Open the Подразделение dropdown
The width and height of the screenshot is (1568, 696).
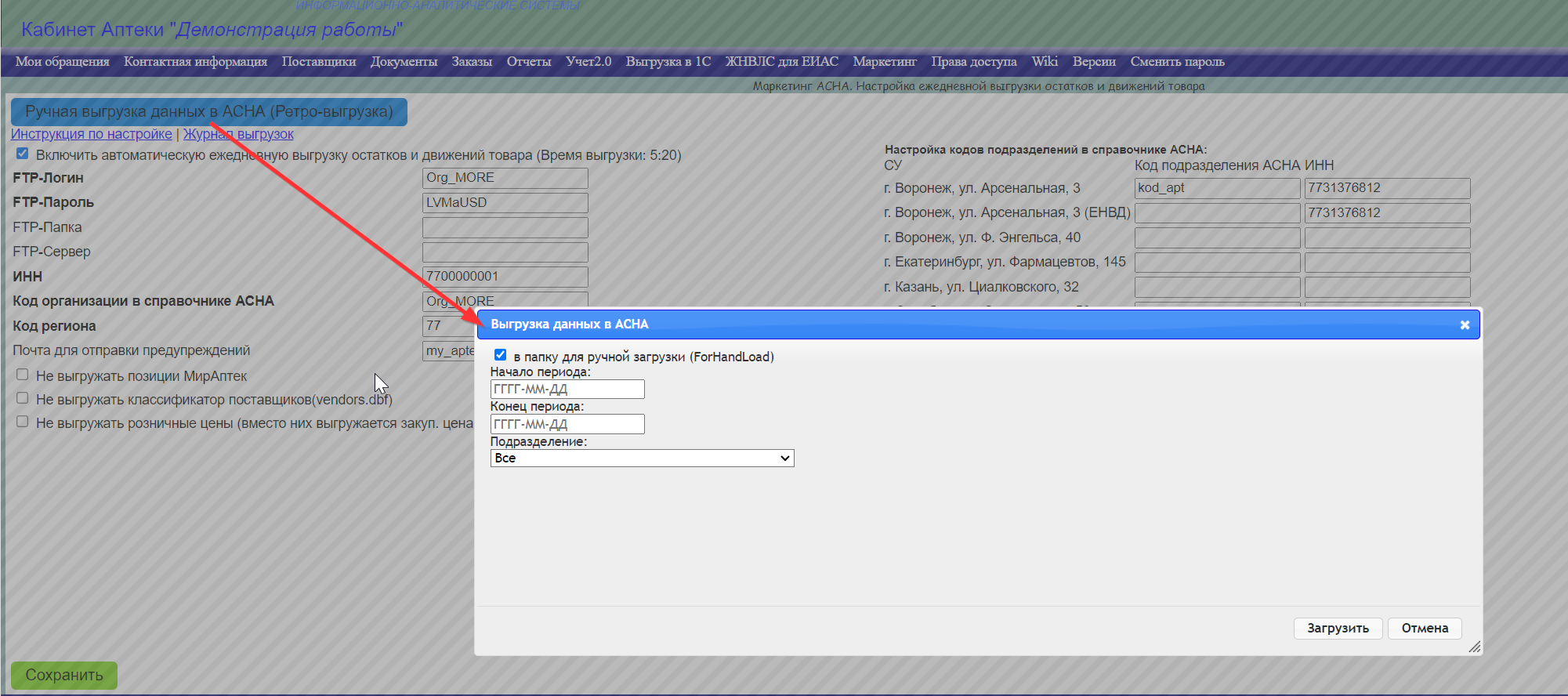click(642, 459)
